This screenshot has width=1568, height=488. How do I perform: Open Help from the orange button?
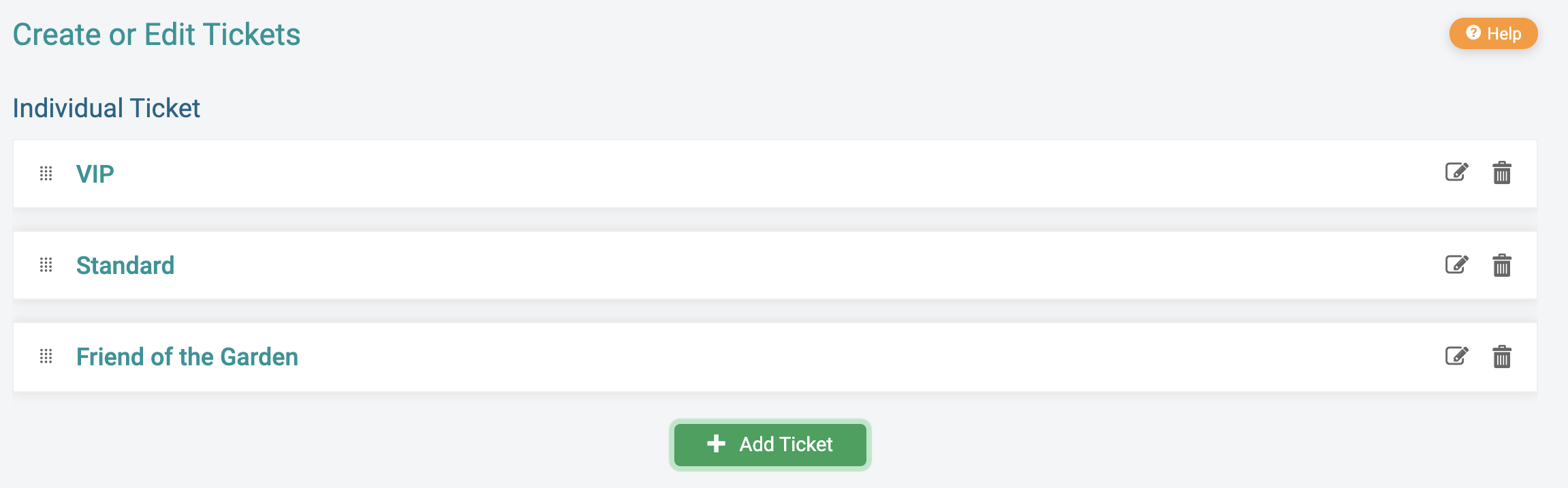coord(1493,33)
